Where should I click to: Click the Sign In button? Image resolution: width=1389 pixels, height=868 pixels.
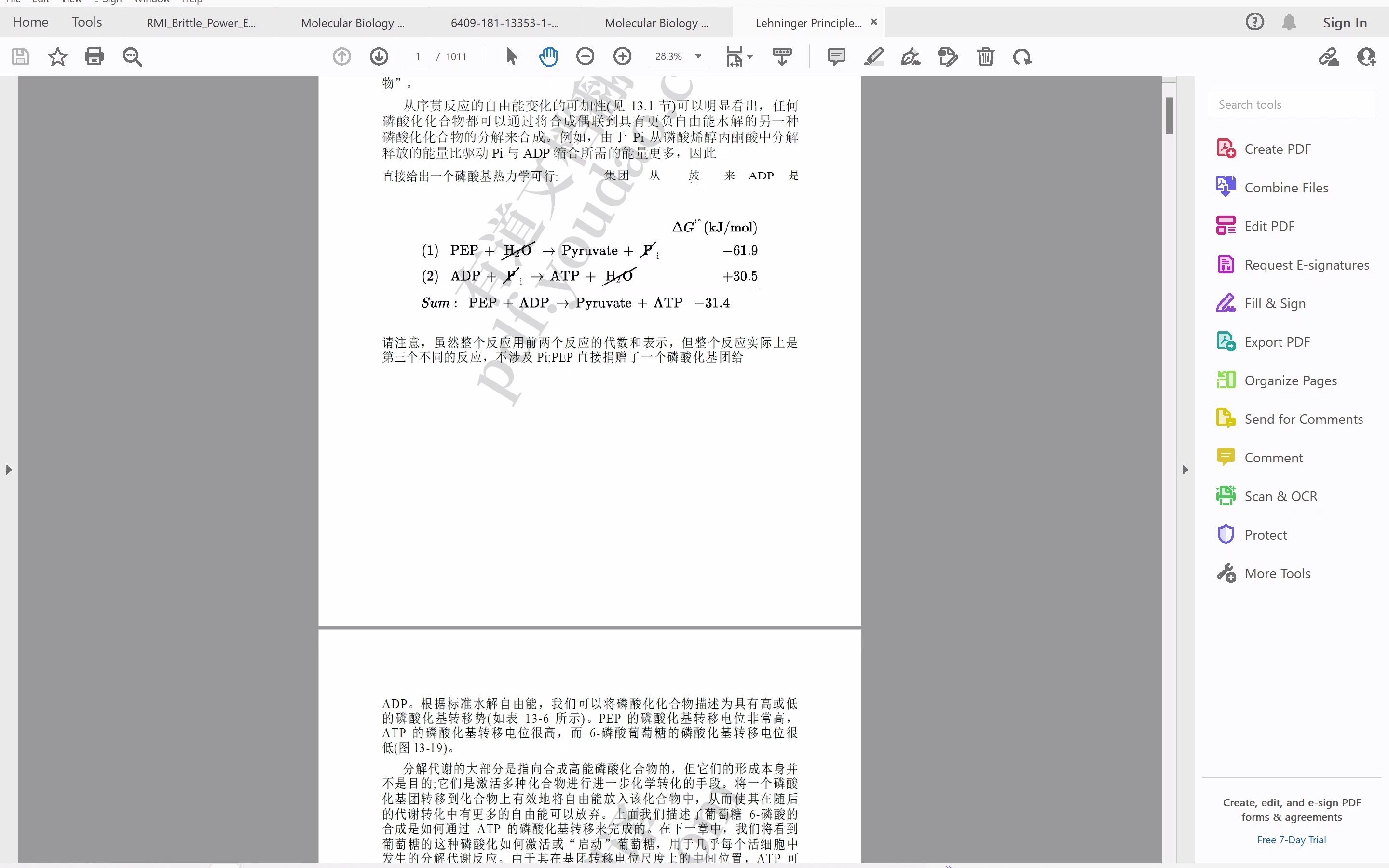point(1344,22)
